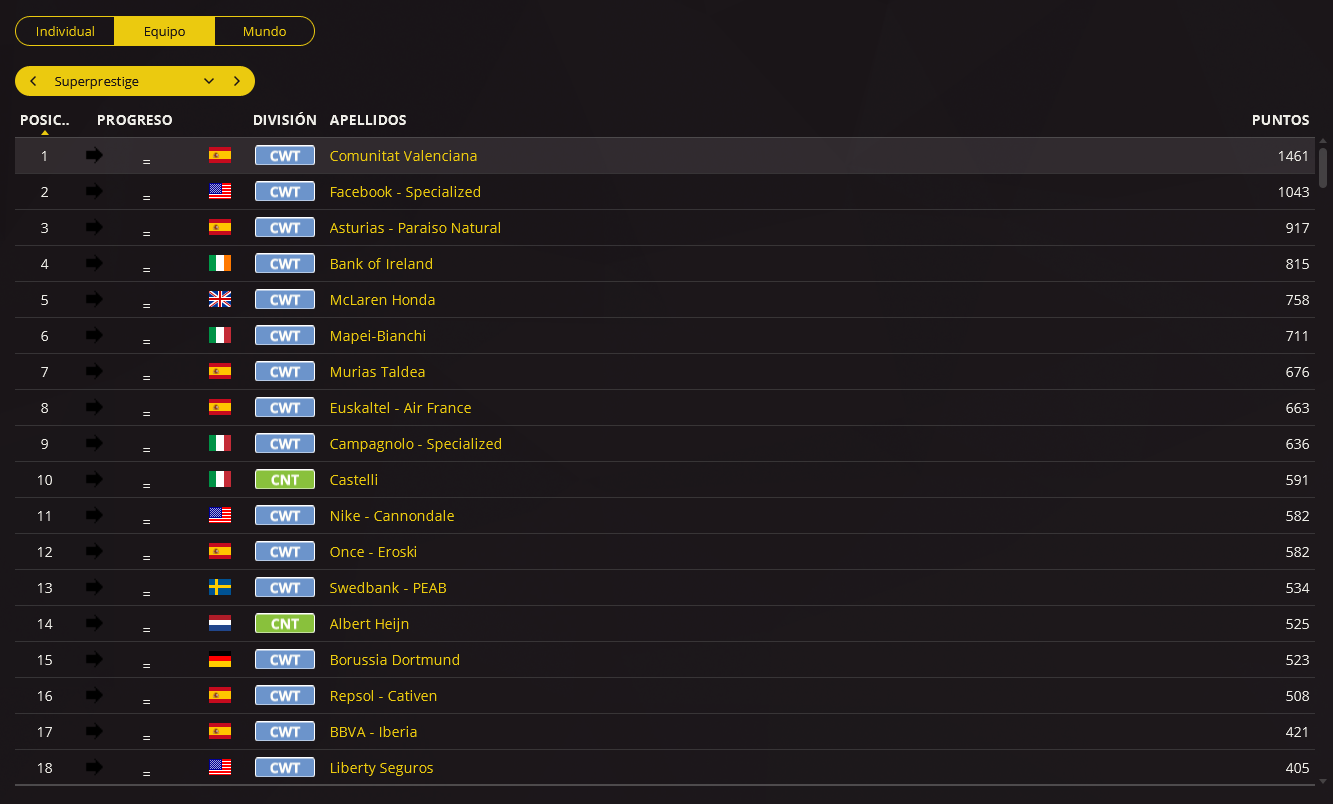
Task: Open team Borussia Dortmund
Action: point(395,660)
